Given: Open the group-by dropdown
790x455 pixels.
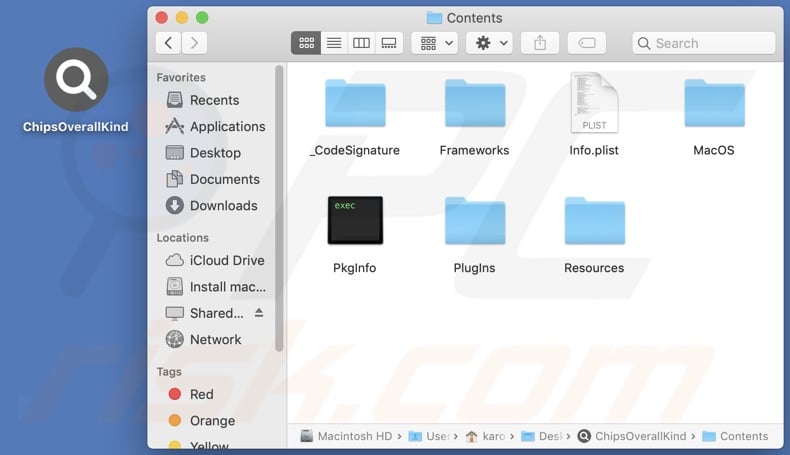Looking at the screenshot, I should pos(435,43).
